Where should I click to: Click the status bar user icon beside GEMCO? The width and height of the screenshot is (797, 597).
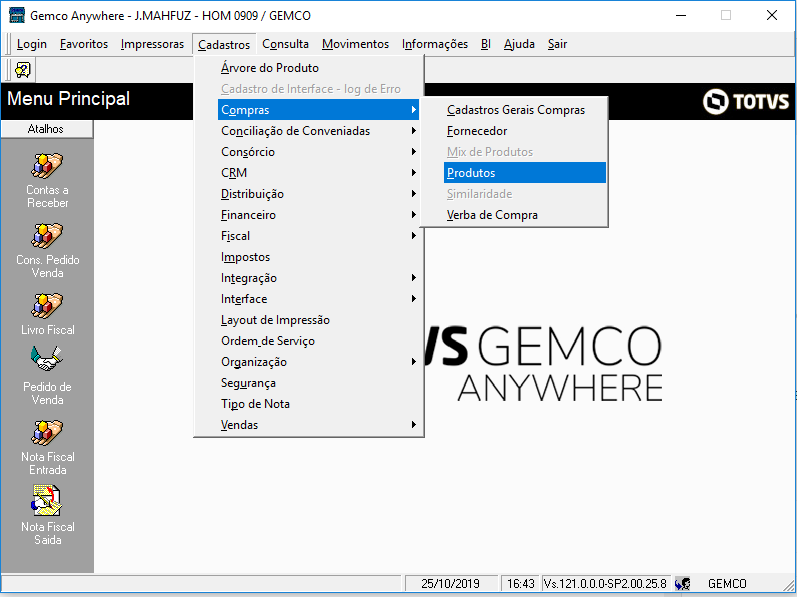pyautogui.click(x=683, y=583)
